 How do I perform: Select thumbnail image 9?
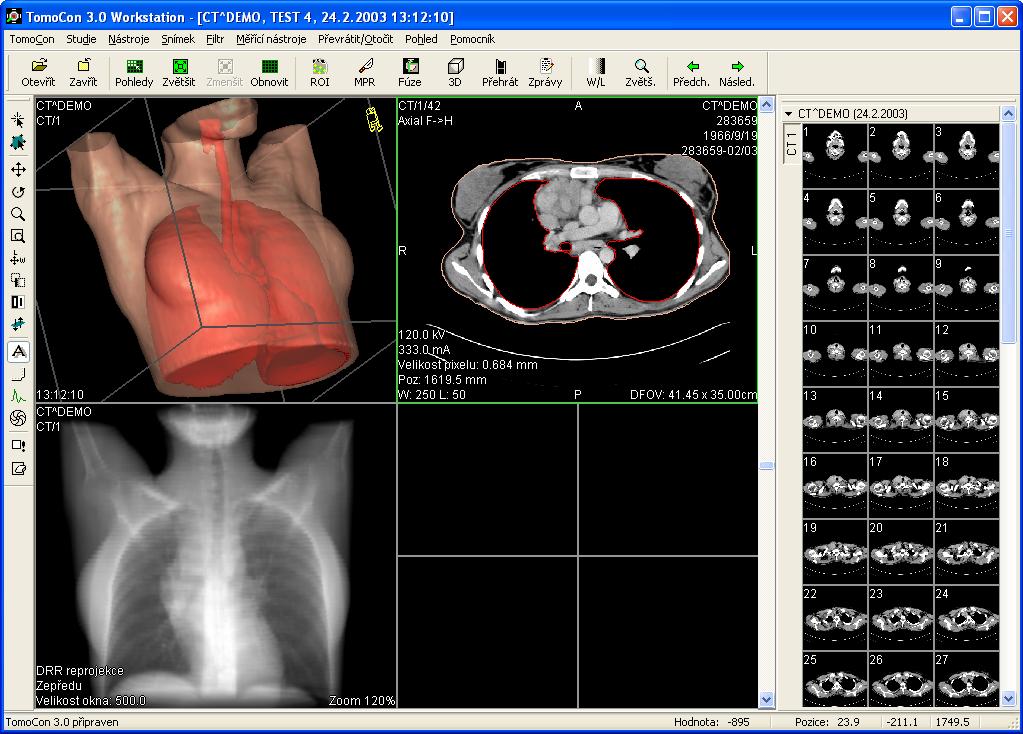coord(966,288)
